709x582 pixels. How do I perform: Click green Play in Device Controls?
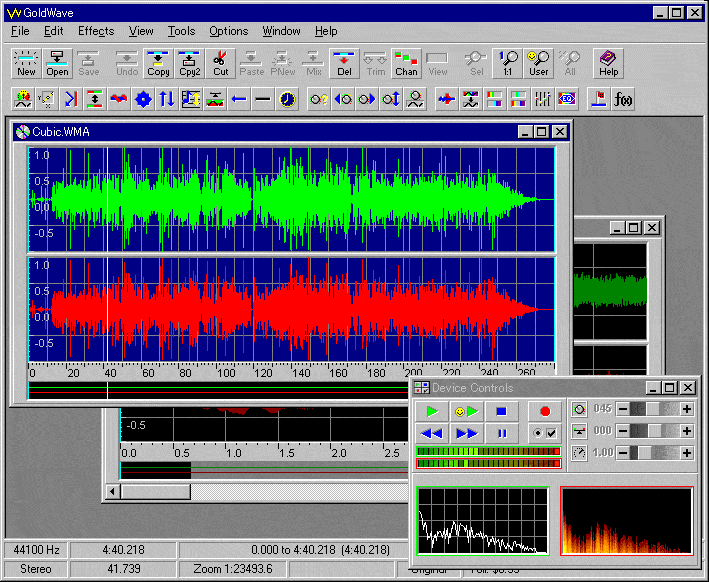pos(432,412)
